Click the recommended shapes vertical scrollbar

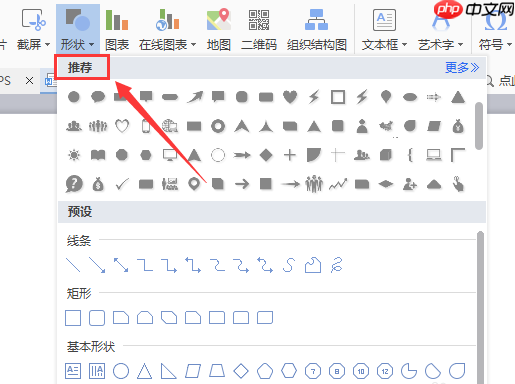(x=479, y=126)
